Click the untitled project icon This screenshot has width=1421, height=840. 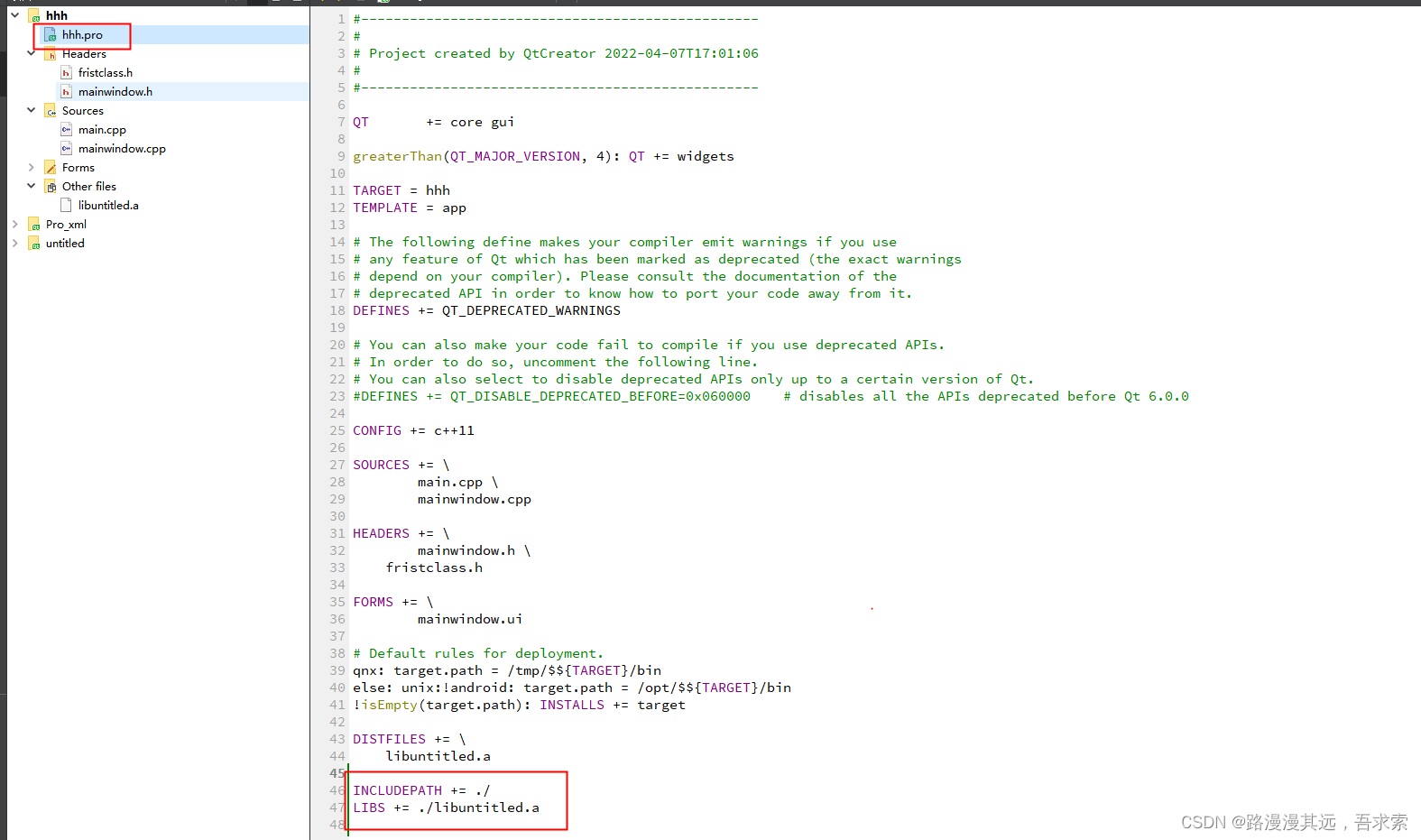coord(34,243)
